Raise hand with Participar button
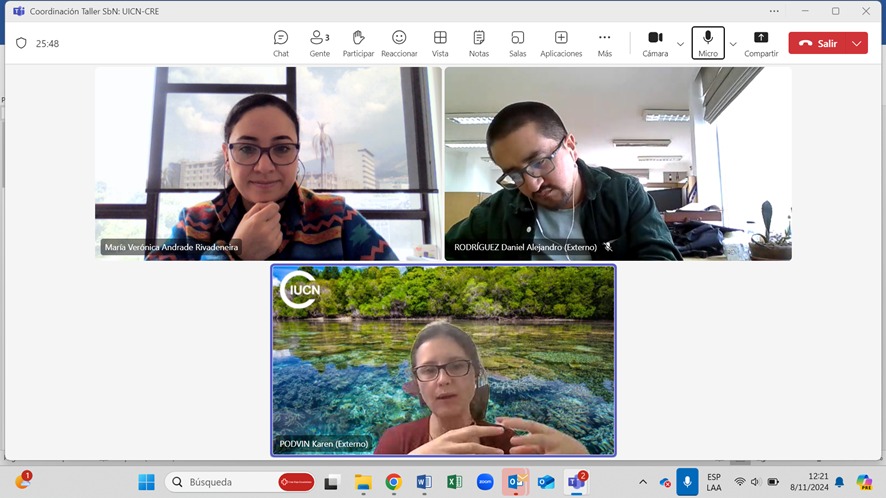This screenshot has width=886, height=498. point(358,43)
